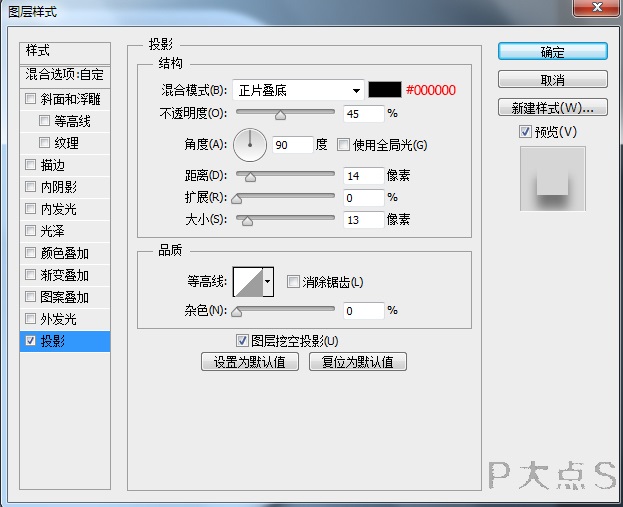Enable the 图案叠加 checkbox
This screenshot has height=507, width=623.
pyautogui.click(x=31, y=296)
